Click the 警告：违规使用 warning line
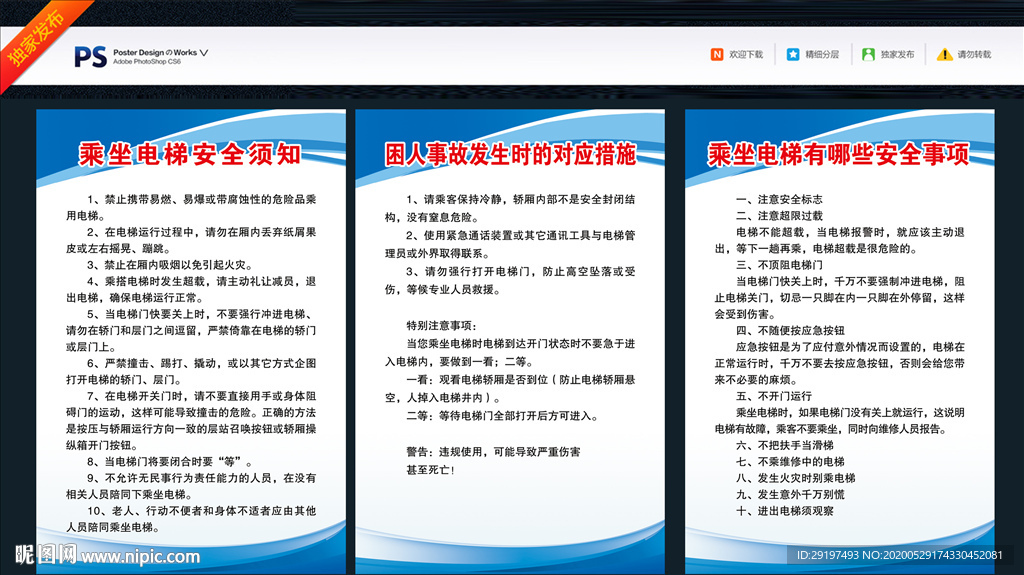The image size is (1024, 575). (x=493, y=452)
